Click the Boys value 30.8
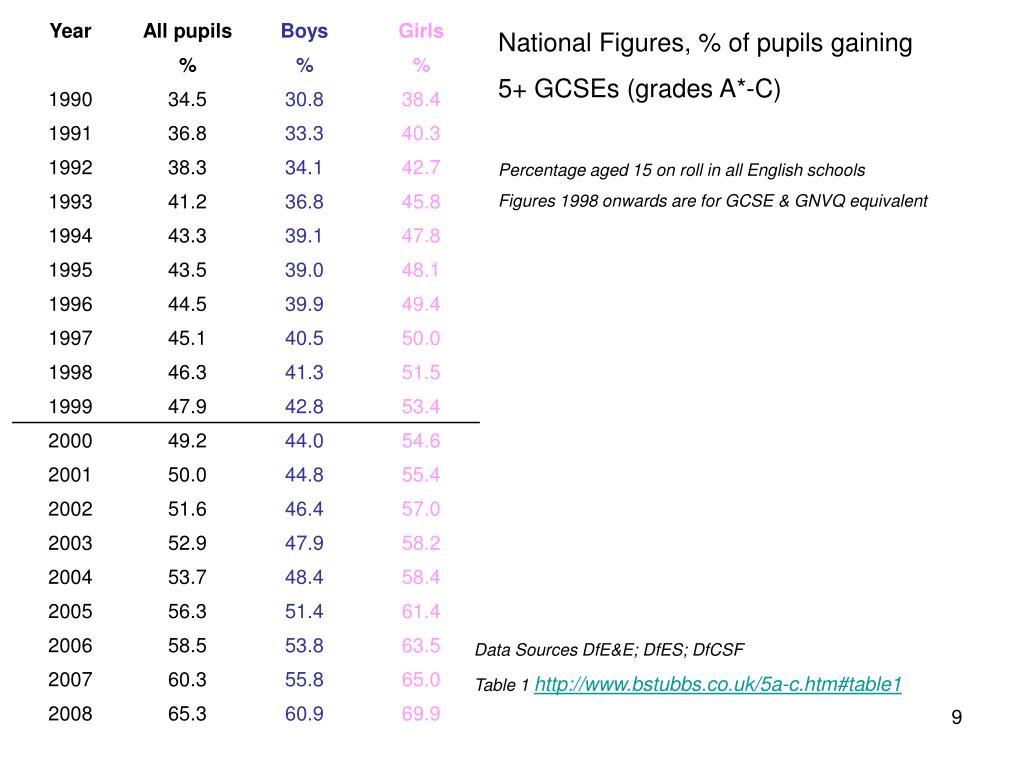Screen dimensions: 1024x768 click(x=304, y=99)
